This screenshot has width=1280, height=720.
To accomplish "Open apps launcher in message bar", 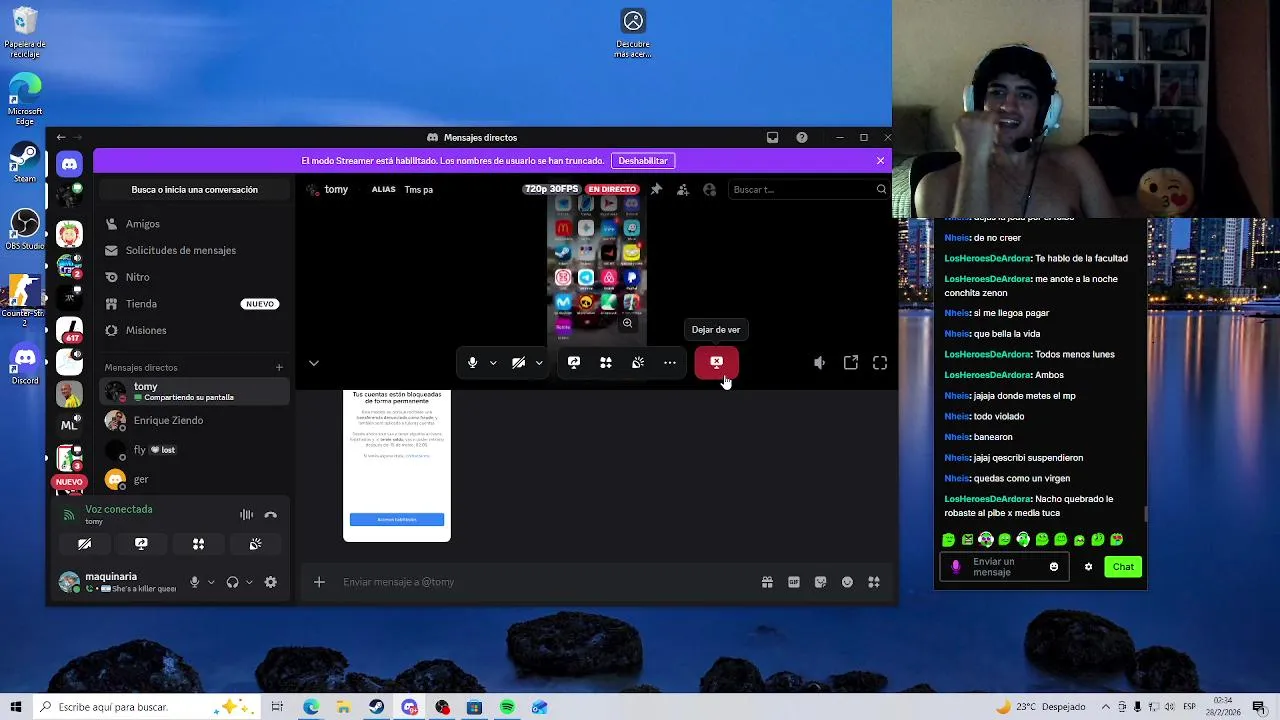I will pyautogui.click(x=874, y=582).
